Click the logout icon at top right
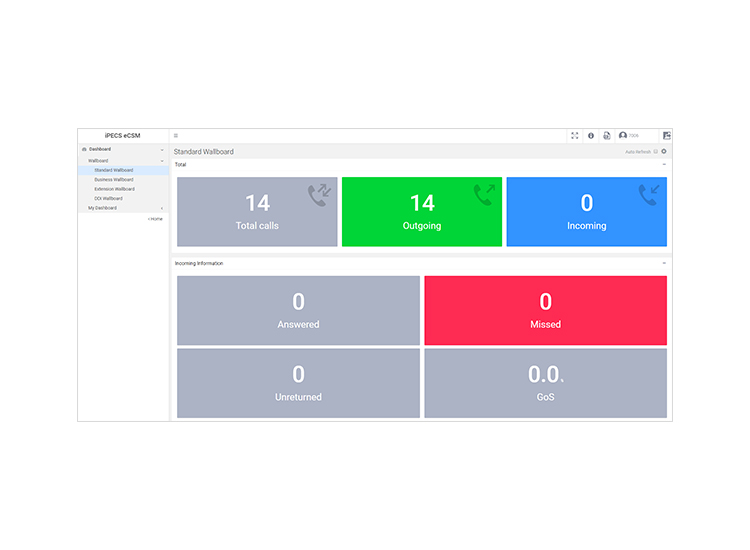The width and height of the screenshot is (750, 550). (667, 136)
